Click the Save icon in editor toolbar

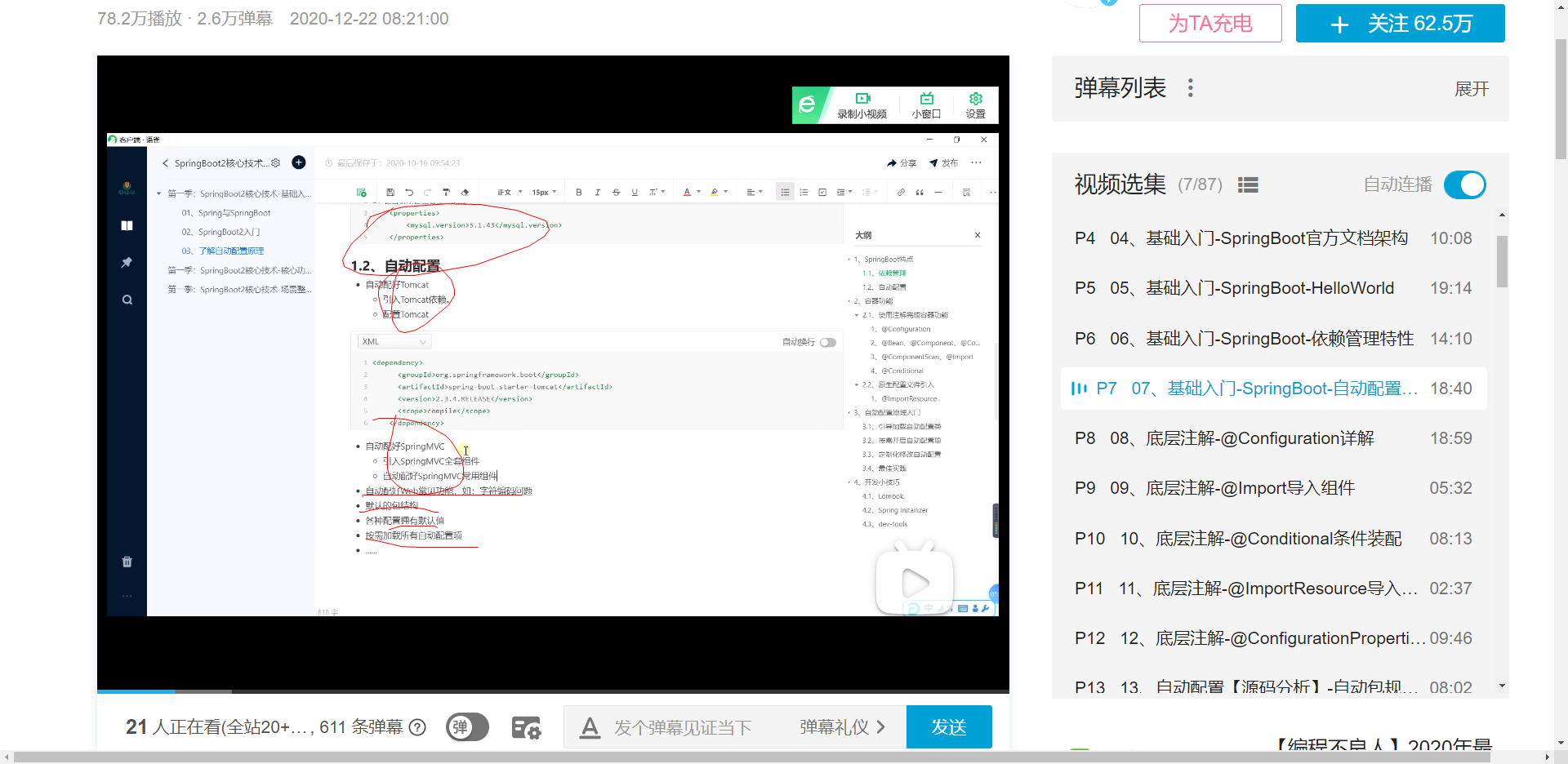[x=390, y=193]
